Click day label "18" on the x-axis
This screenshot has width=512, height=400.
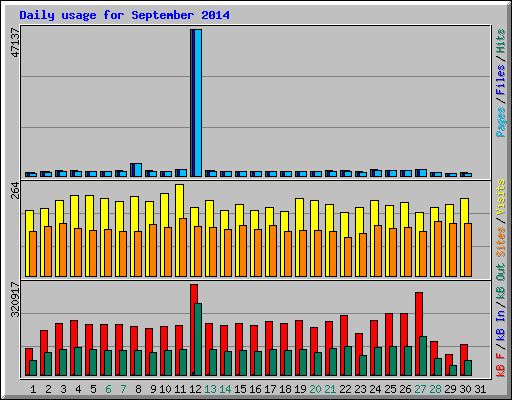point(285,389)
